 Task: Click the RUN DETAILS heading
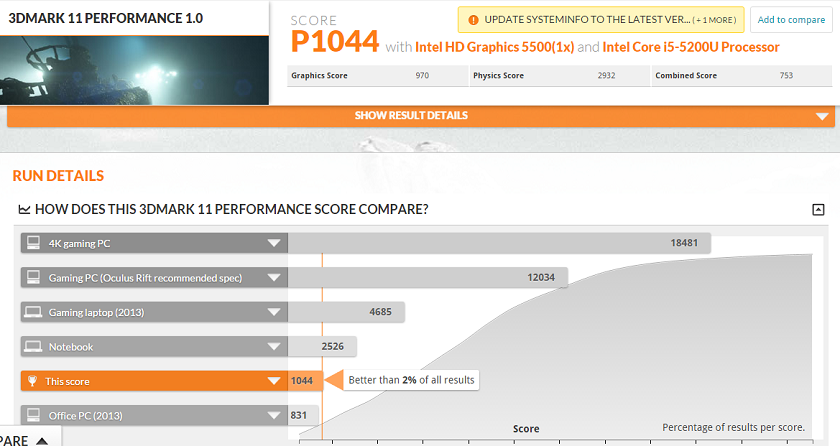(58, 176)
